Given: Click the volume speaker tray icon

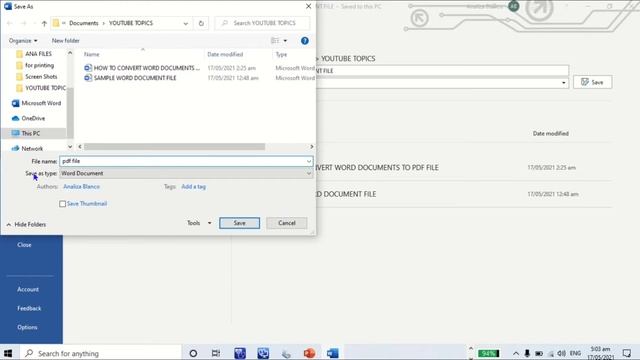Looking at the screenshot, I should [562, 353].
